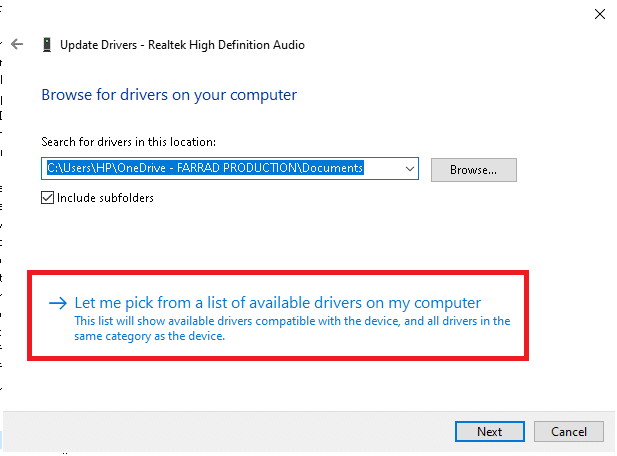Click the empty footer area left of Next
The height and width of the screenshot is (456, 617).
(250, 431)
